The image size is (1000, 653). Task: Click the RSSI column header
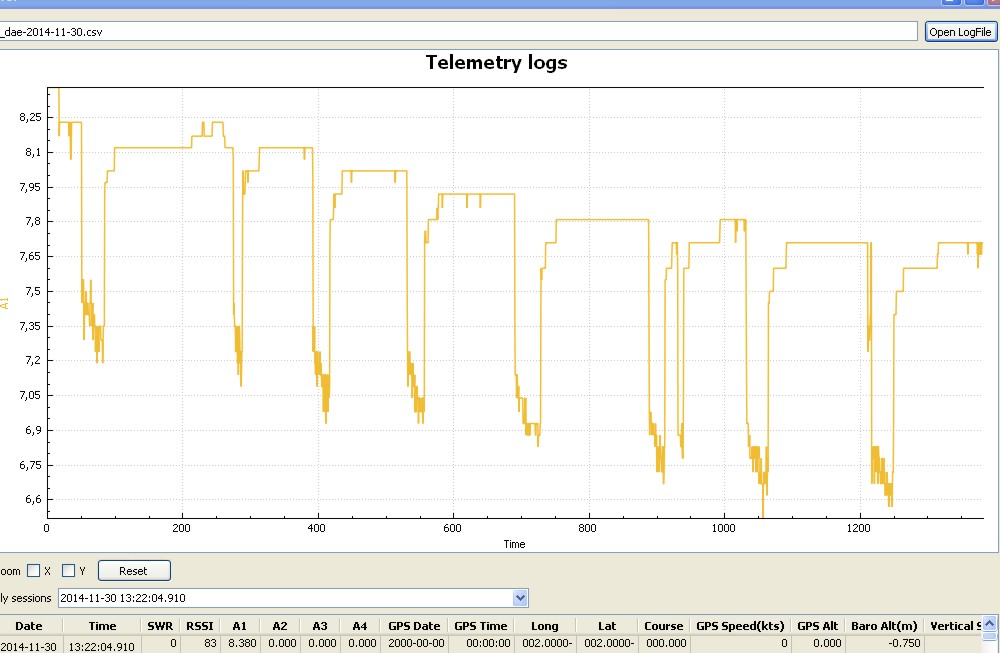(x=200, y=626)
